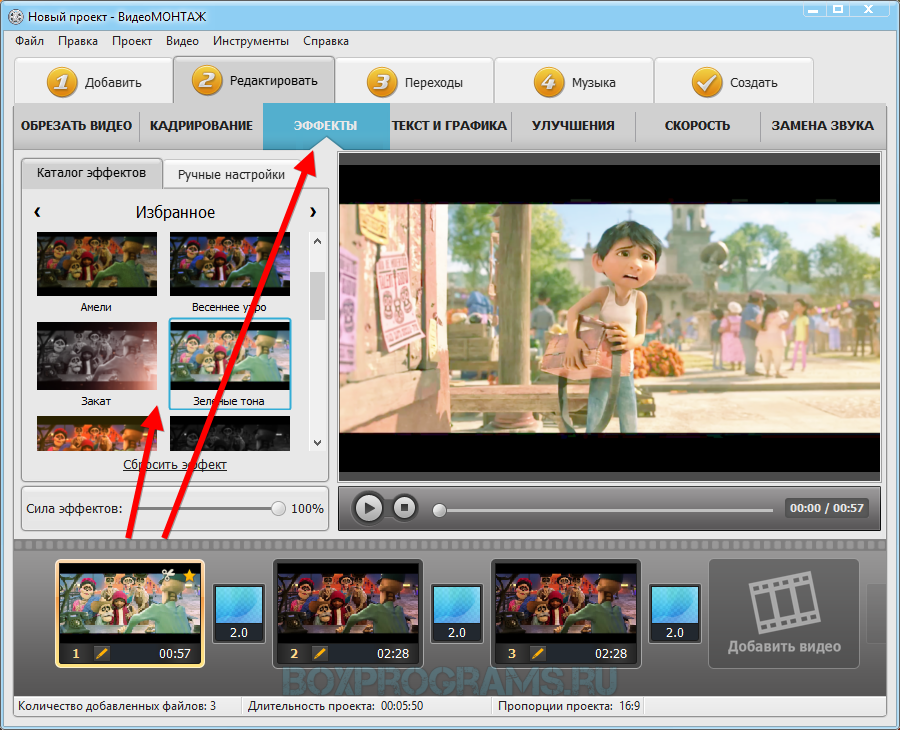Click the Сбросить эффект link
Image resolution: width=900 pixels, height=730 pixels.
click(x=175, y=465)
